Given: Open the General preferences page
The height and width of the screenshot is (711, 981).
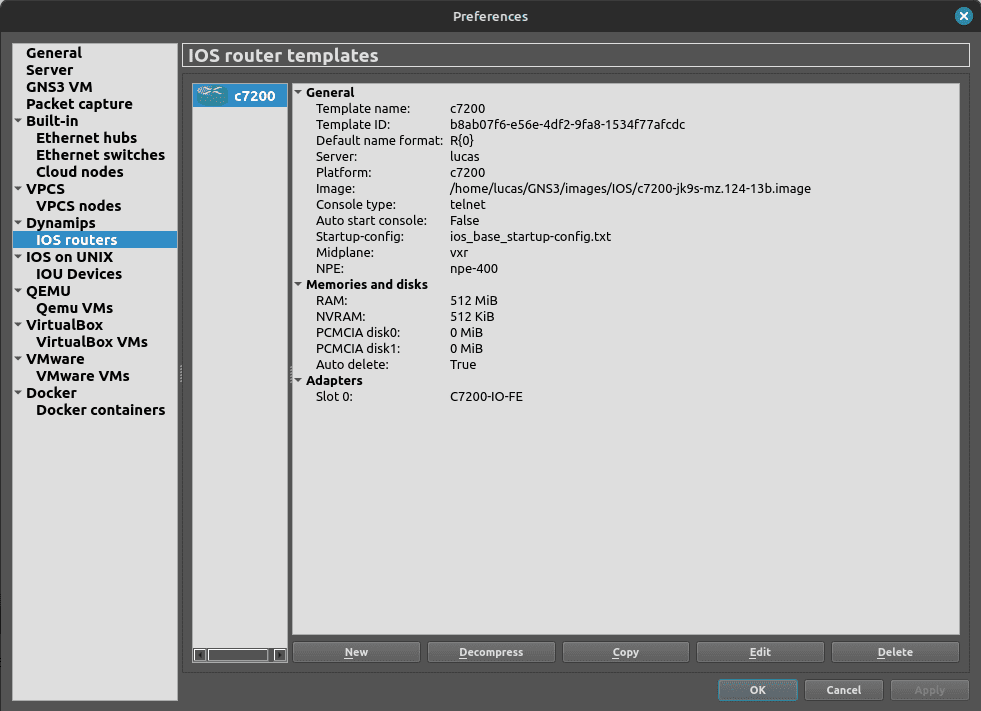Looking at the screenshot, I should (54, 53).
